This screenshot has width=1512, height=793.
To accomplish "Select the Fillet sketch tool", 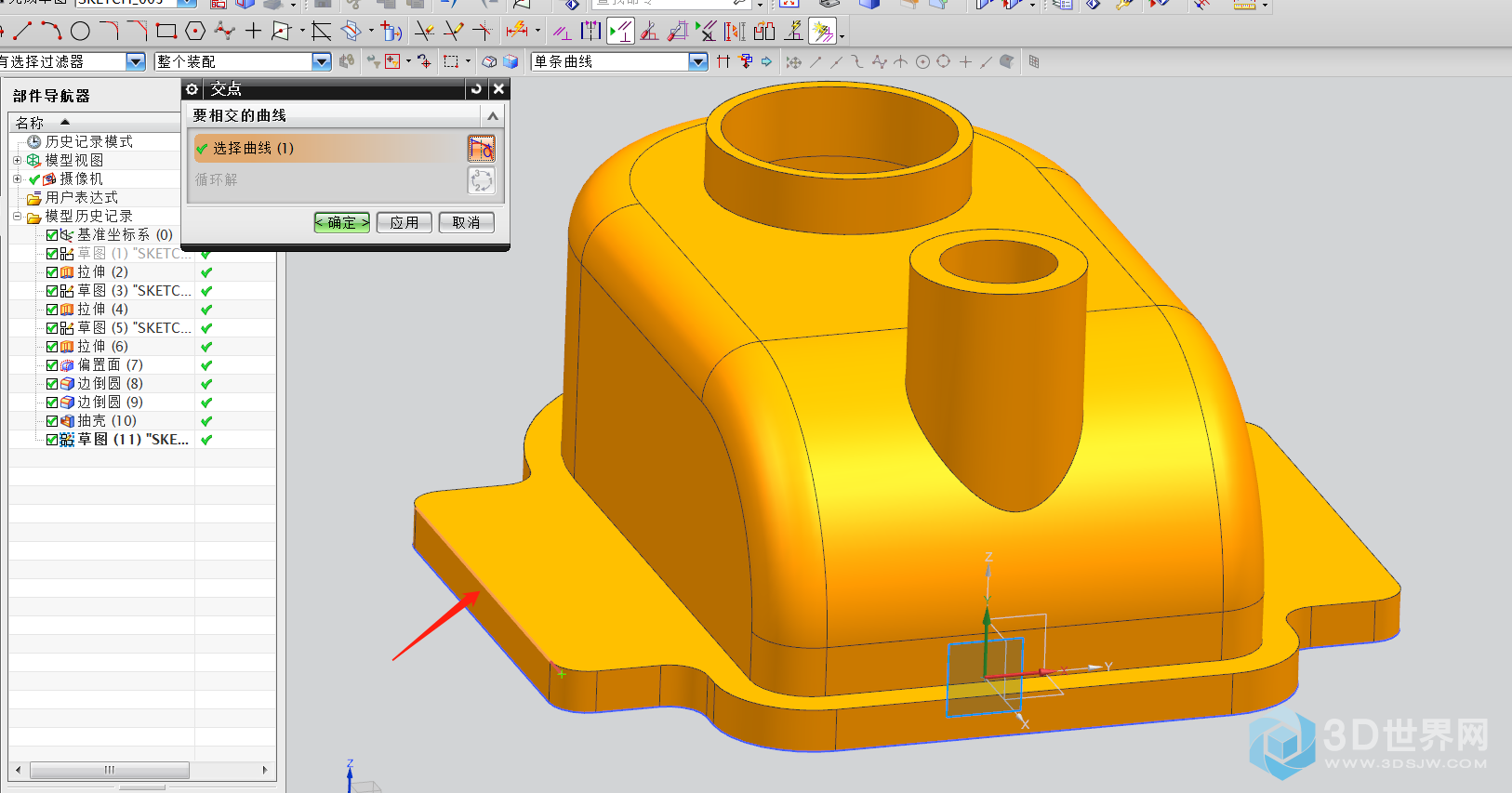I will (109, 32).
